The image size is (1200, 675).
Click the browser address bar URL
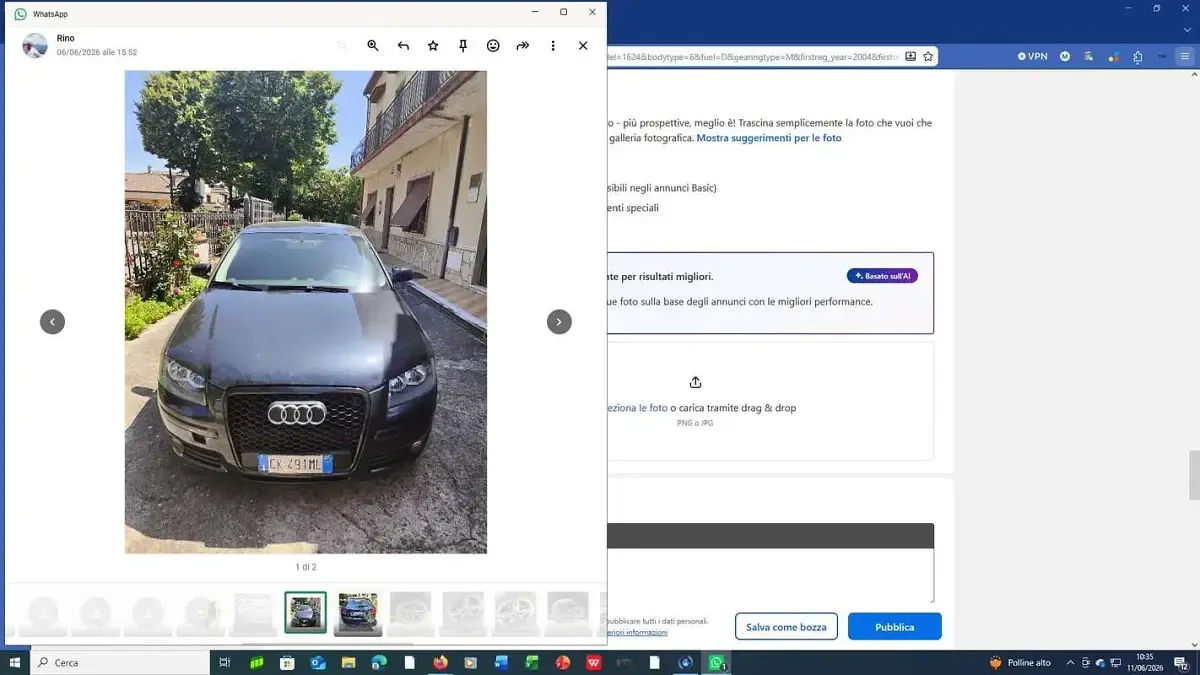[752, 57]
